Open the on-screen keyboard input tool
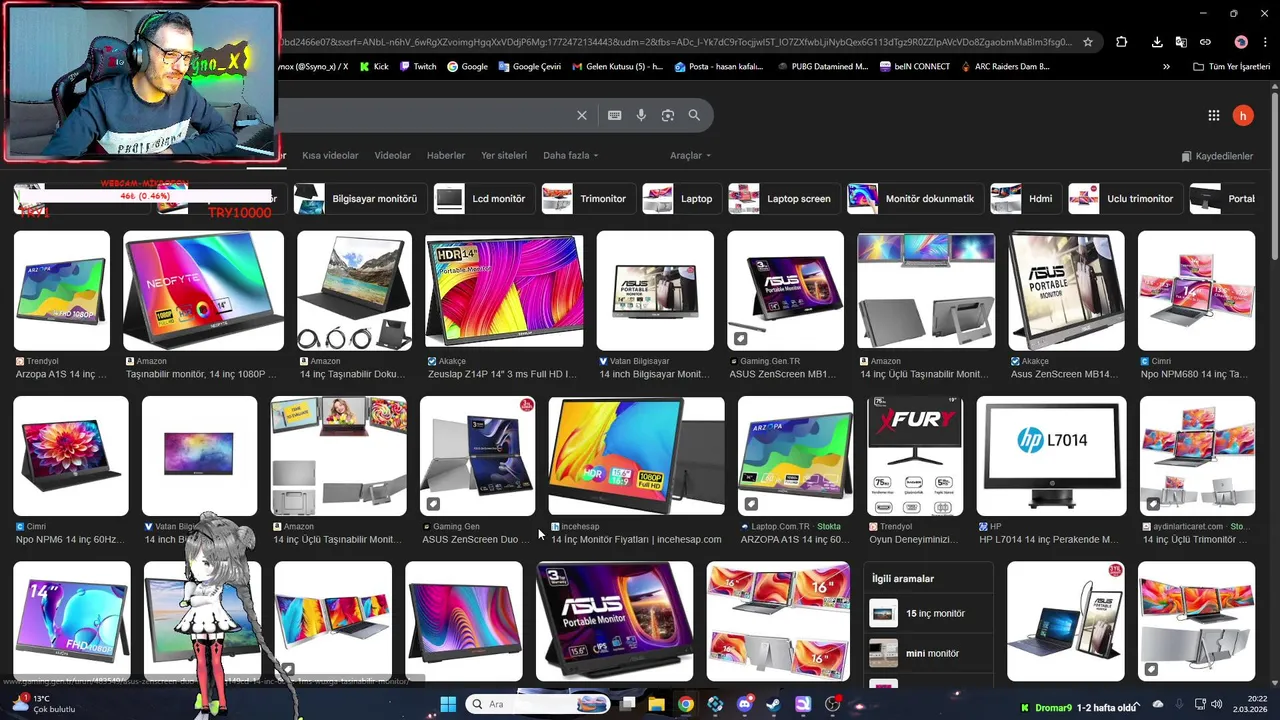The height and width of the screenshot is (720, 1280). [615, 115]
